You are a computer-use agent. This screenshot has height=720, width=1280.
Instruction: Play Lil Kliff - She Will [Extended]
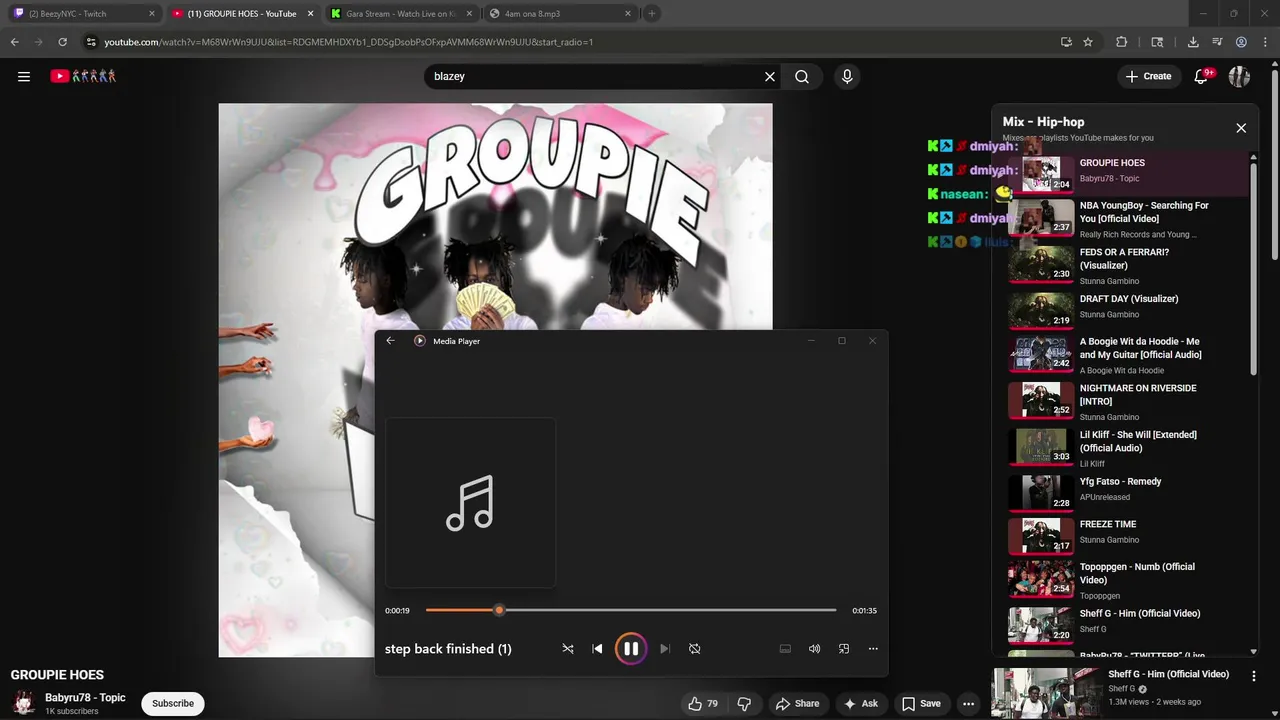click(1128, 448)
